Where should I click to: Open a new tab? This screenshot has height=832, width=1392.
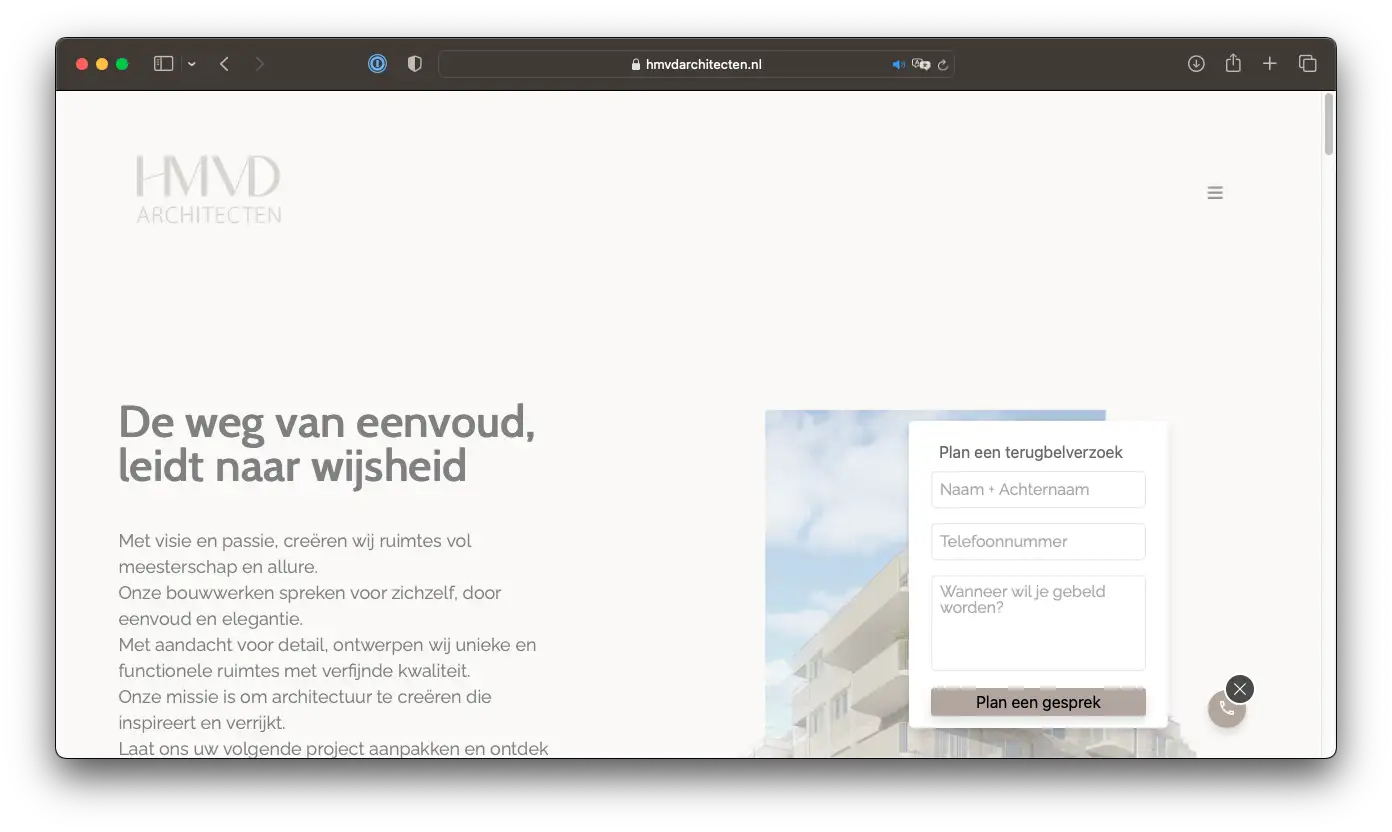coord(1269,64)
